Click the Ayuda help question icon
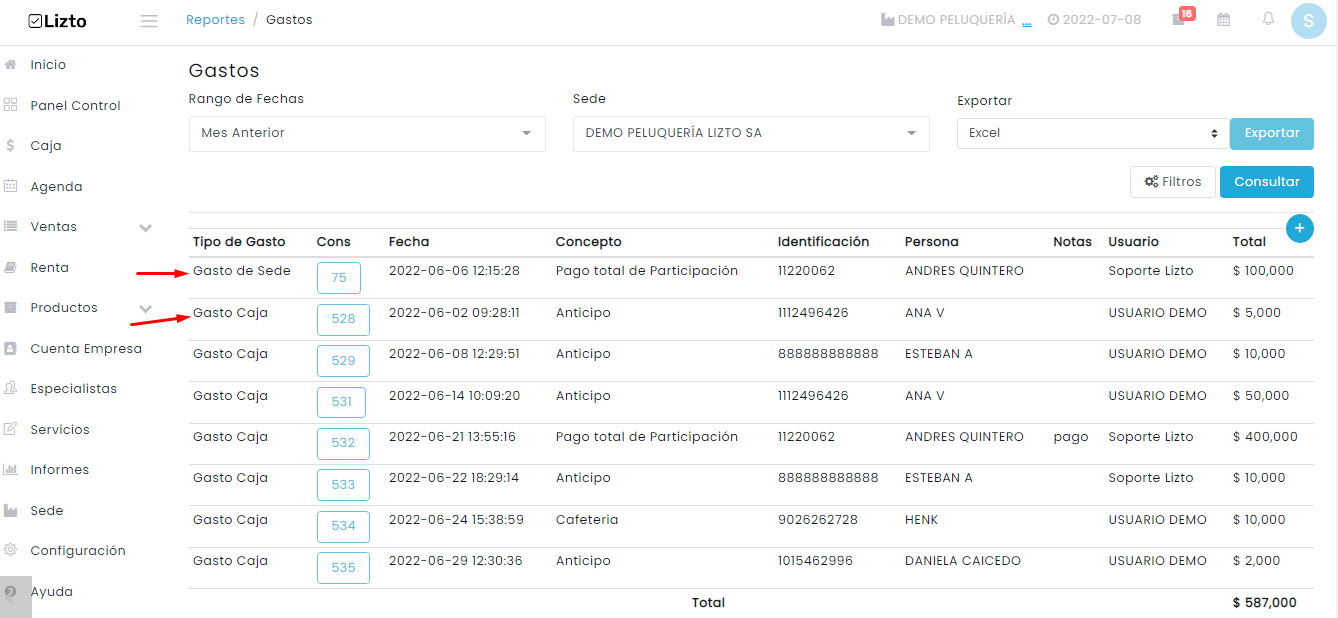Image resolution: width=1338 pixels, height=618 pixels. (11, 592)
